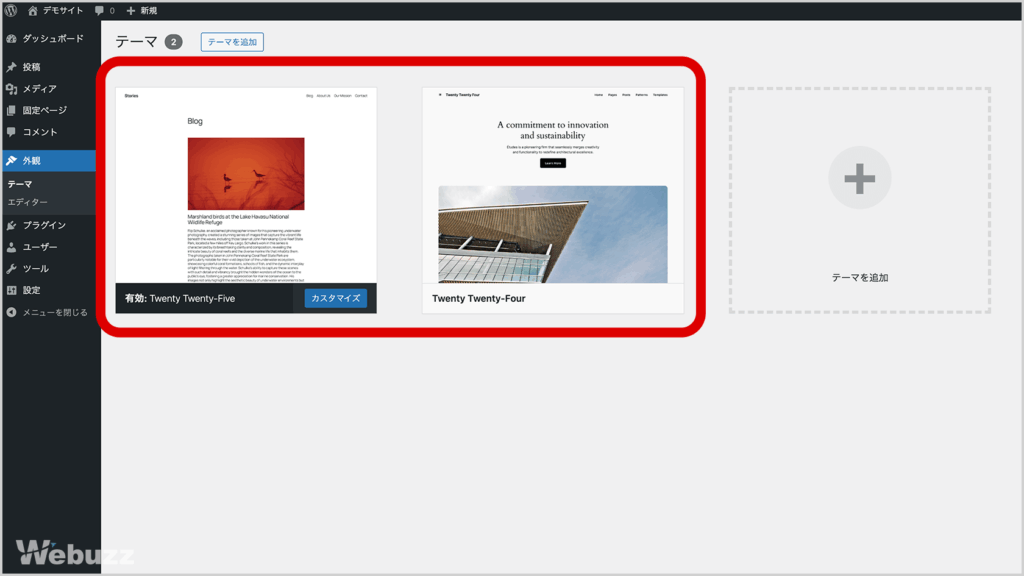Click the 外観 paintbrush icon
The image size is (1024, 576).
[x=12, y=161]
